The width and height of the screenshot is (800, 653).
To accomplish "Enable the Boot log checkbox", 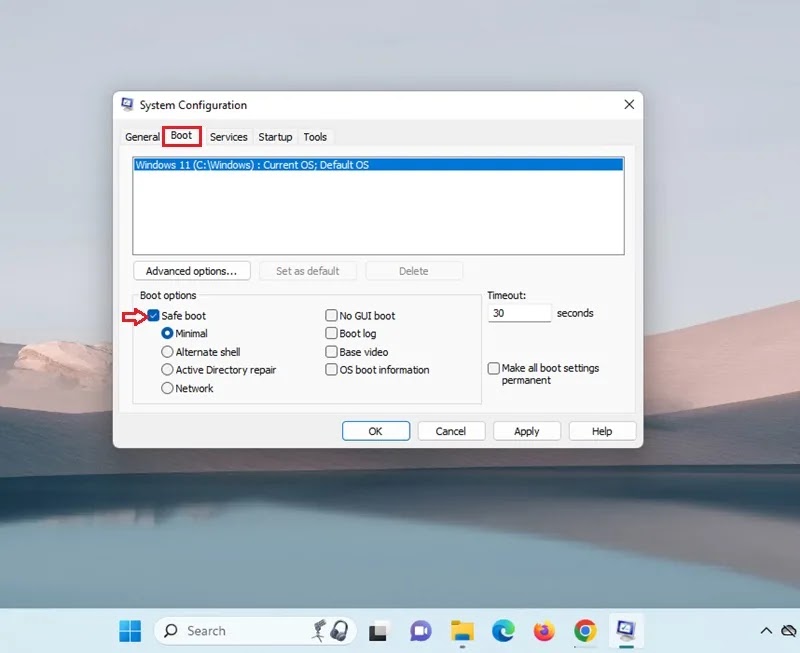I will tap(331, 333).
